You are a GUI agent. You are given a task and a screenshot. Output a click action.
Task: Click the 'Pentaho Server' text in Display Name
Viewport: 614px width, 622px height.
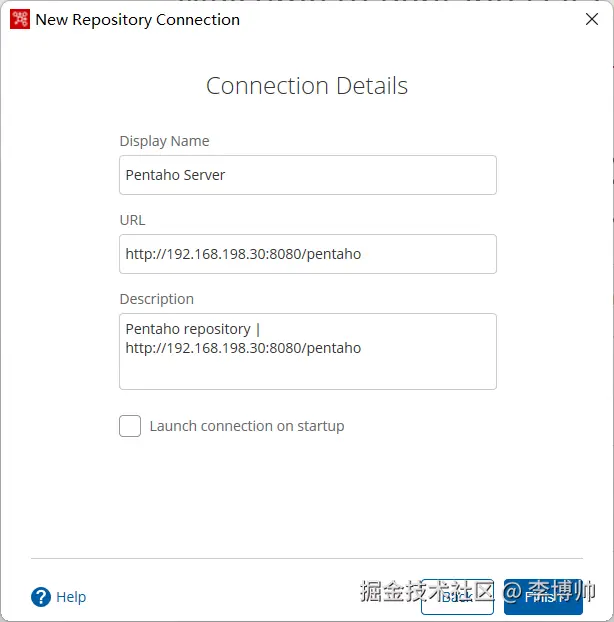[x=175, y=175]
